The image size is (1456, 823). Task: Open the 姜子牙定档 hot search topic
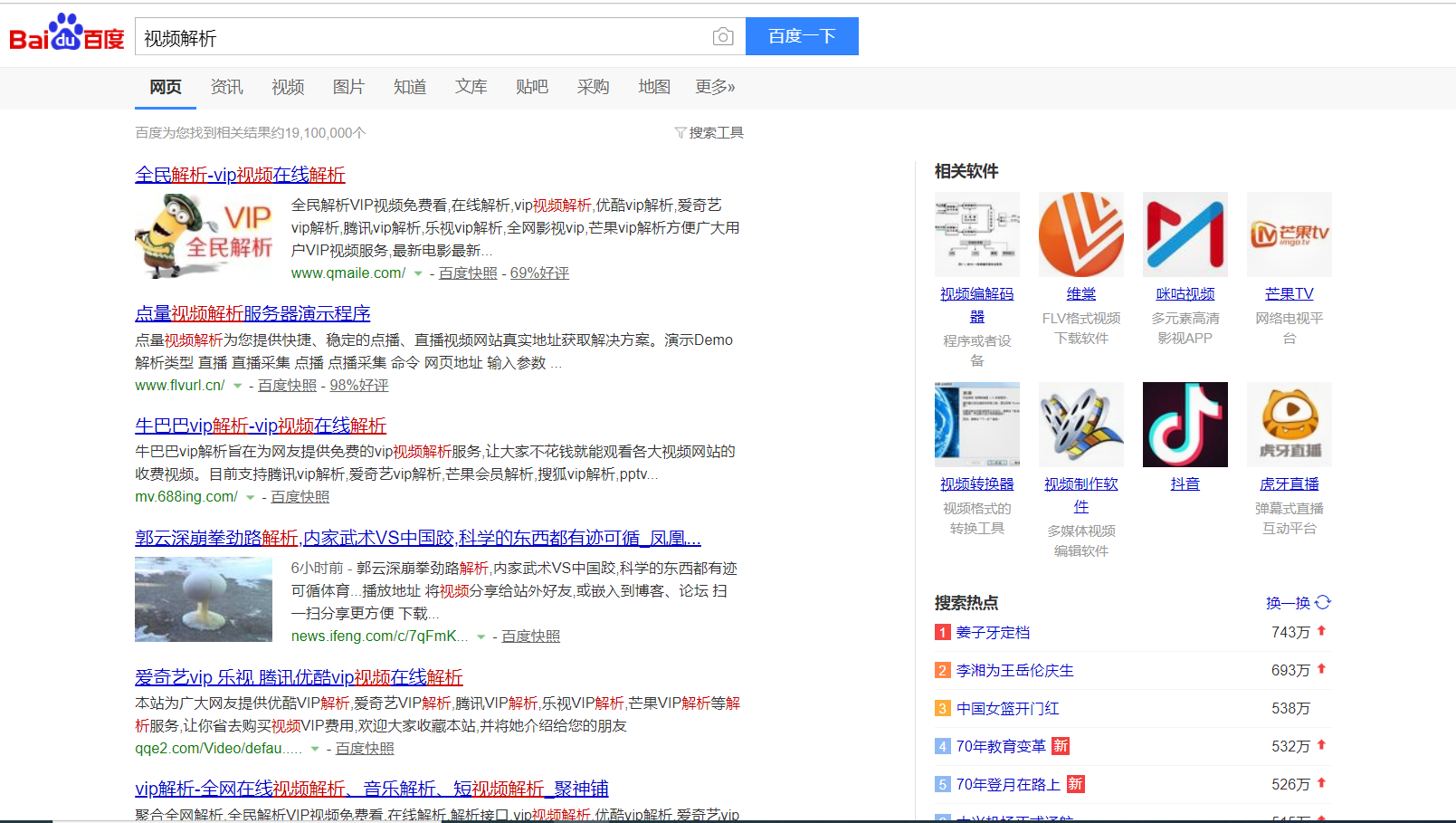click(994, 632)
